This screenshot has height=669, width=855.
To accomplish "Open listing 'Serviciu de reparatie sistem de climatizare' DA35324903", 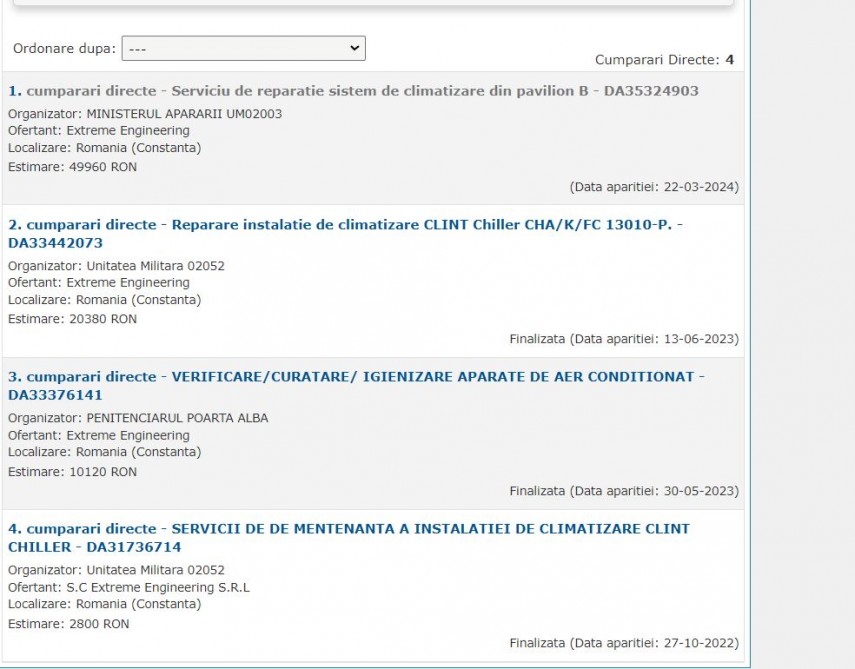I will (x=353, y=91).
